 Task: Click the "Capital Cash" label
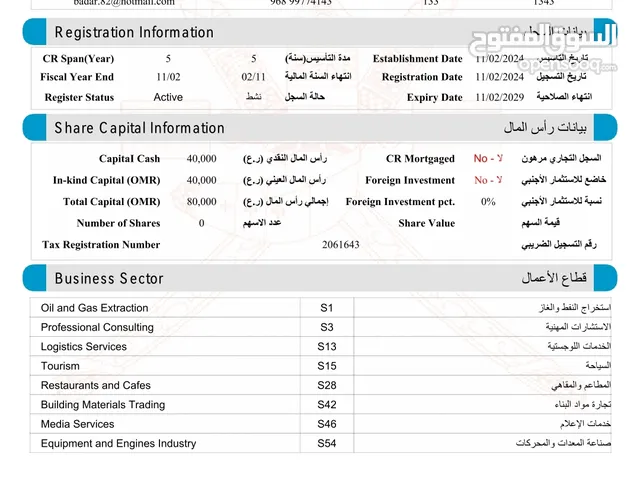coord(129,158)
